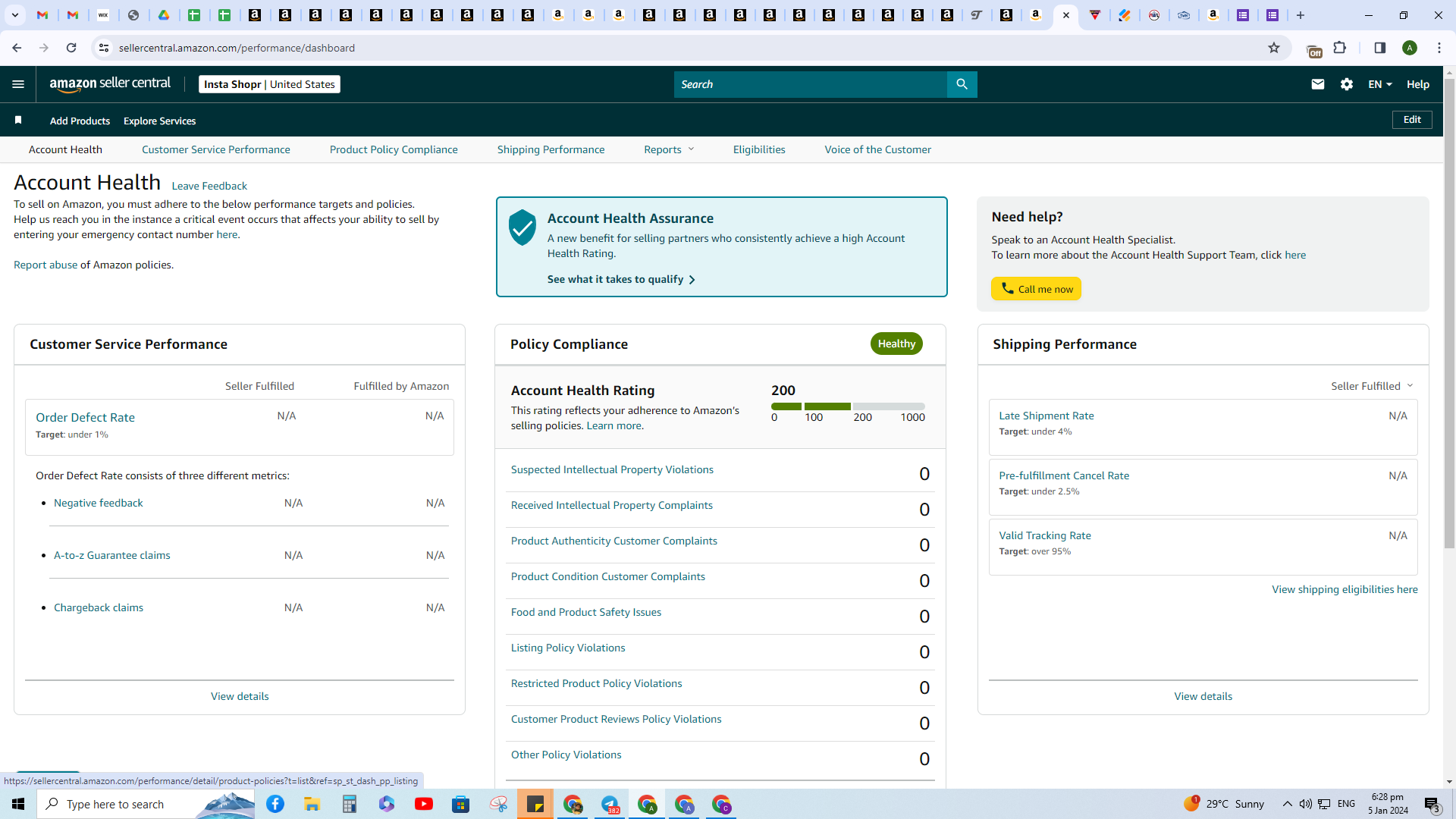The width and height of the screenshot is (1456, 819).
Task: Open Voice of the Customer tab
Action: (878, 149)
